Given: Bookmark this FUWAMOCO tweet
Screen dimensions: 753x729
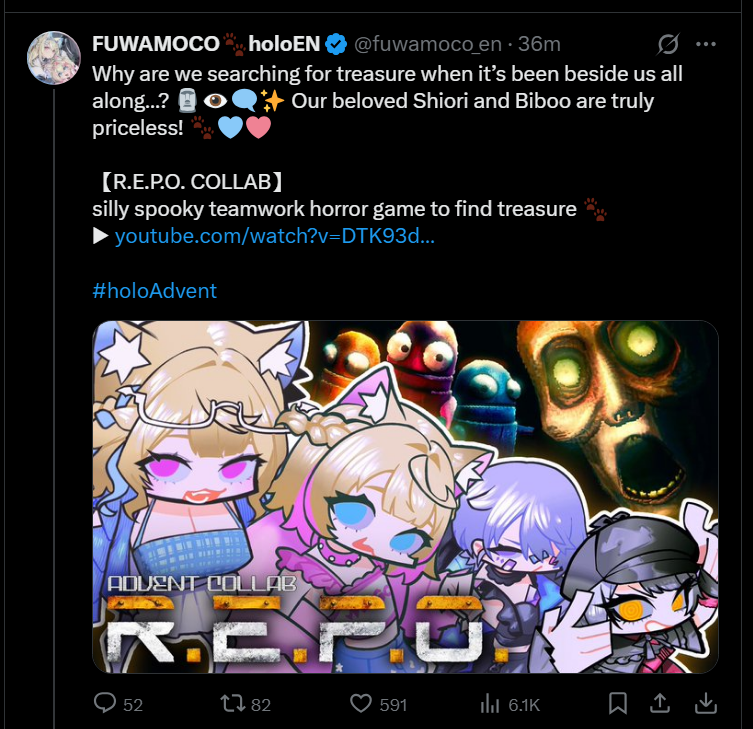Looking at the screenshot, I should click(618, 704).
